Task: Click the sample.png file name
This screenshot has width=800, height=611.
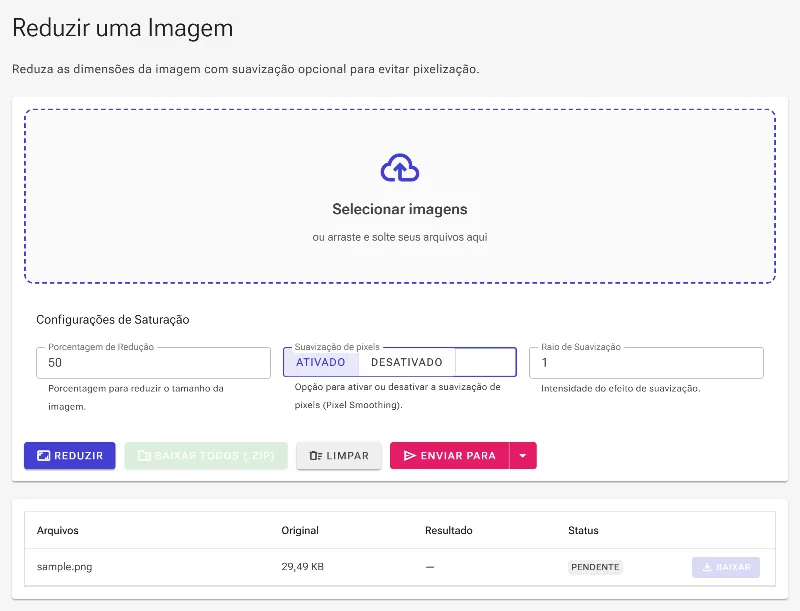Action: pyautogui.click(x=64, y=567)
